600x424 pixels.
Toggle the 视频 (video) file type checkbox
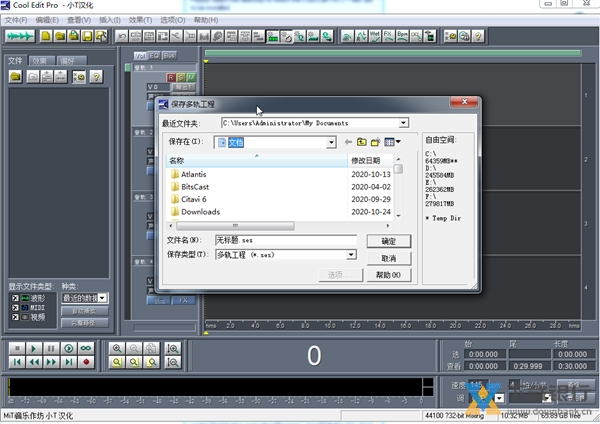(15, 317)
